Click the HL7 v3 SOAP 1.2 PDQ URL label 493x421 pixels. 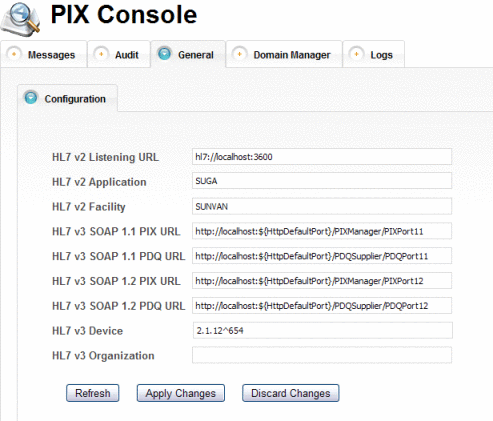point(118,306)
